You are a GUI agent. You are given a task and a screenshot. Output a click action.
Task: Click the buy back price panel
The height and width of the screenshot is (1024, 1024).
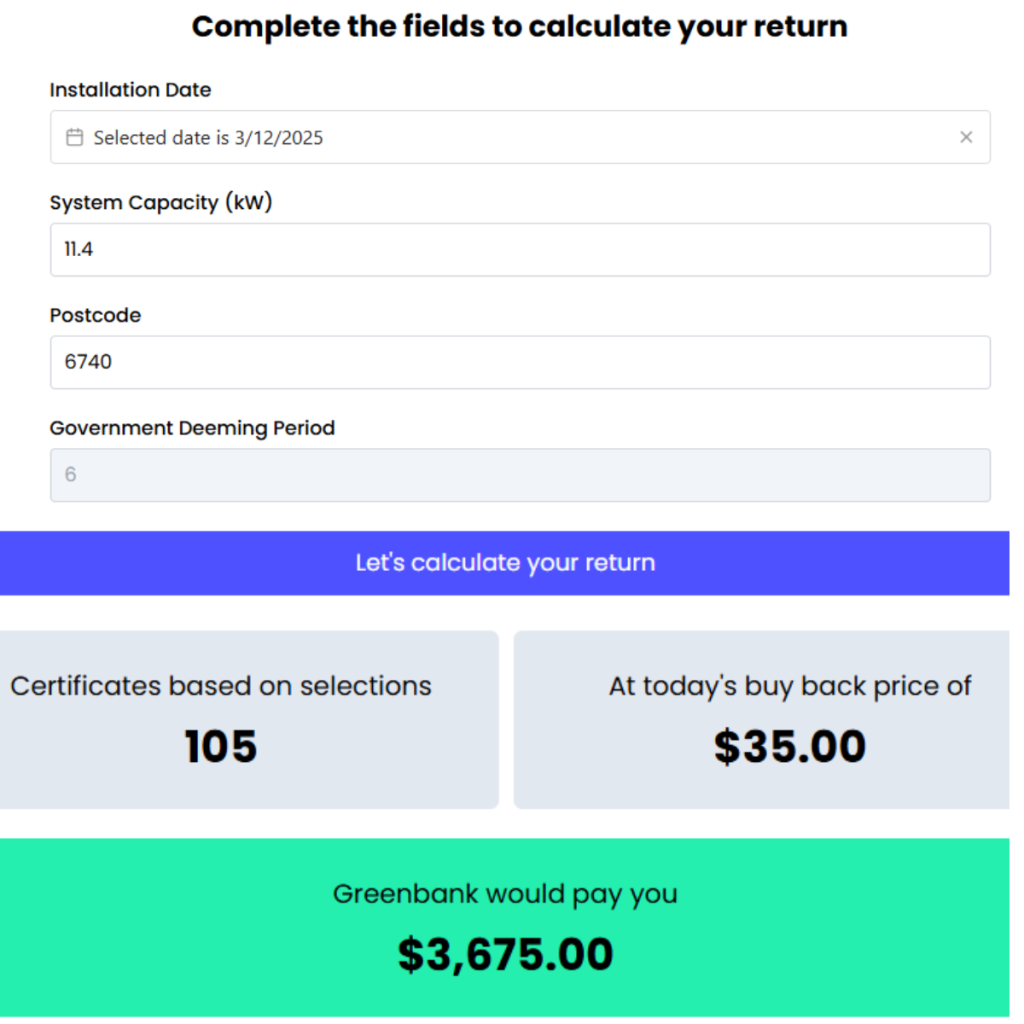pos(768,719)
